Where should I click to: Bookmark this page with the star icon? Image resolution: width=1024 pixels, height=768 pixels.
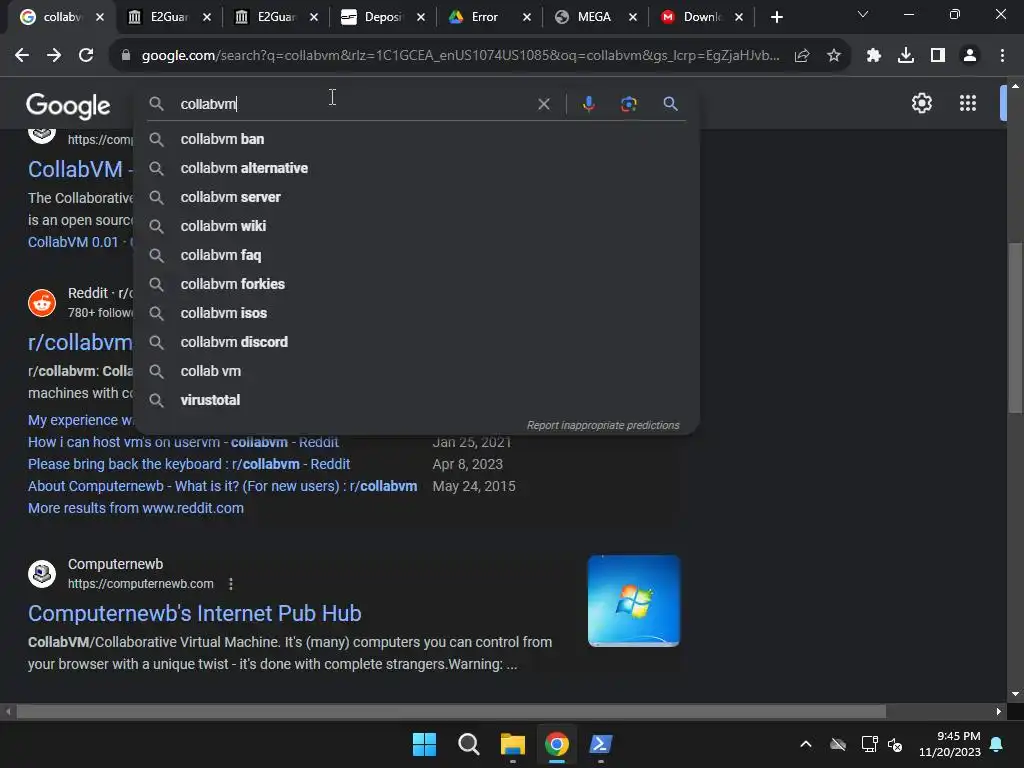tap(834, 56)
